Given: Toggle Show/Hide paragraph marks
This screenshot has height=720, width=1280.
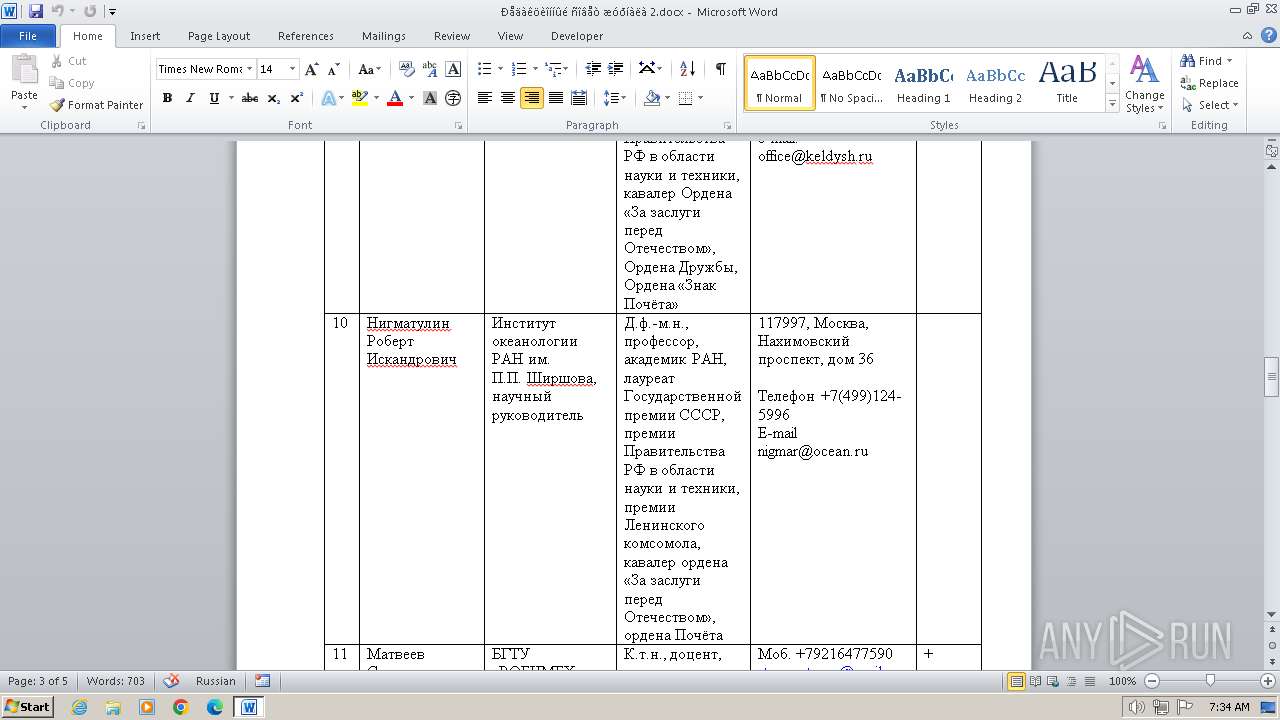Looking at the screenshot, I should [720, 69].
